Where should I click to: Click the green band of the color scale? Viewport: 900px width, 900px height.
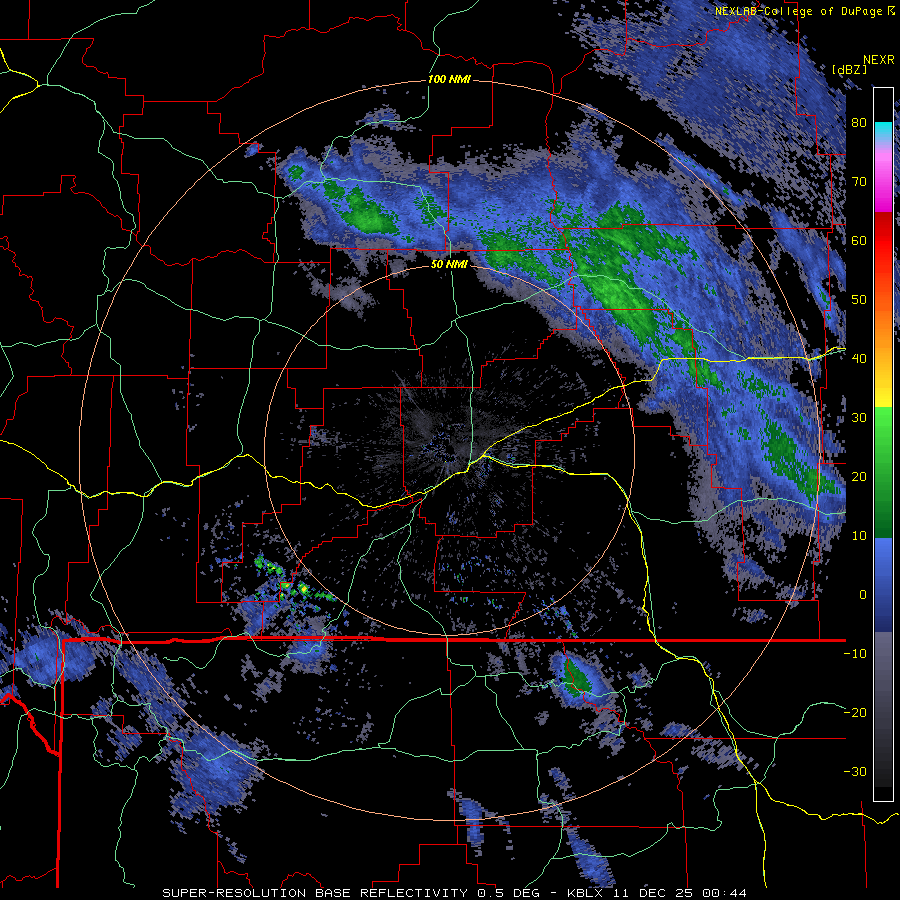coord(883,472)
